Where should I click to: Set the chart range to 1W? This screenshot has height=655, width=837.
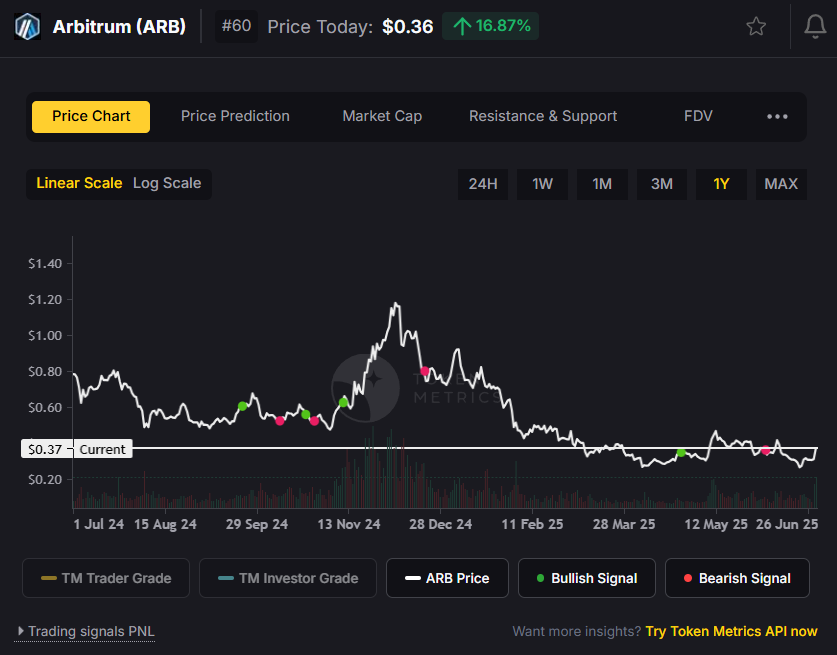pyautogui.click(x=542, y=184)
